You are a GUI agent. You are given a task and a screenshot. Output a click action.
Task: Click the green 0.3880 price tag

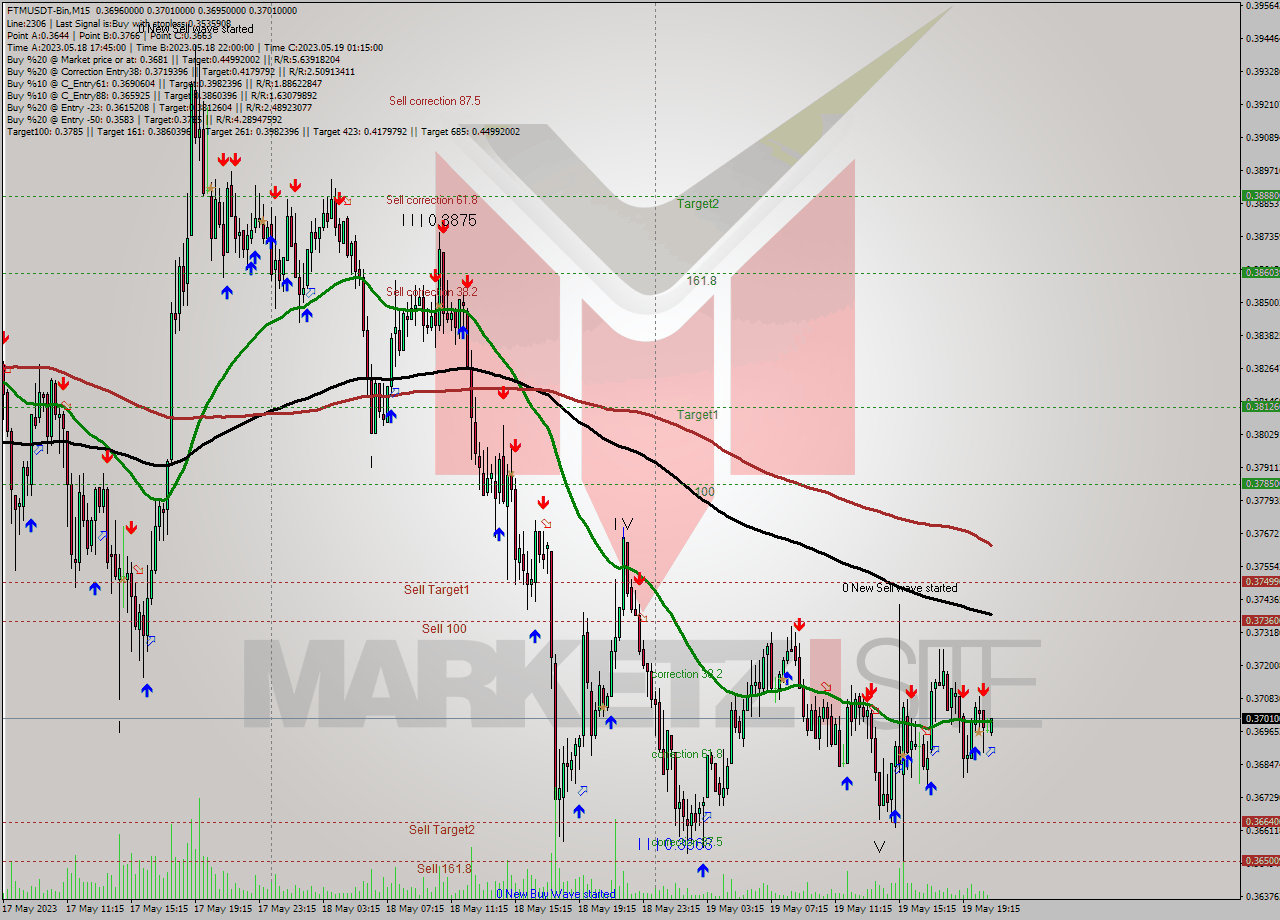[1260, 196]
